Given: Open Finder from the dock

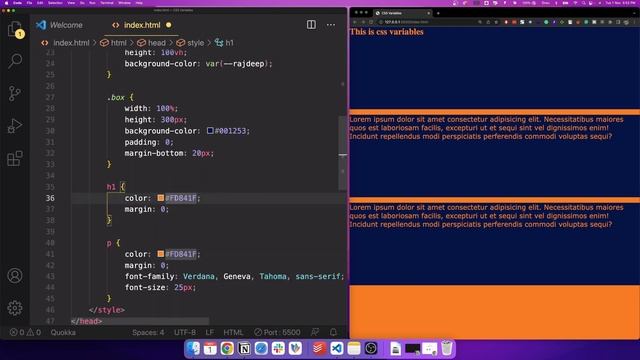Looking at the screenshot, I should tap(193, 348).
